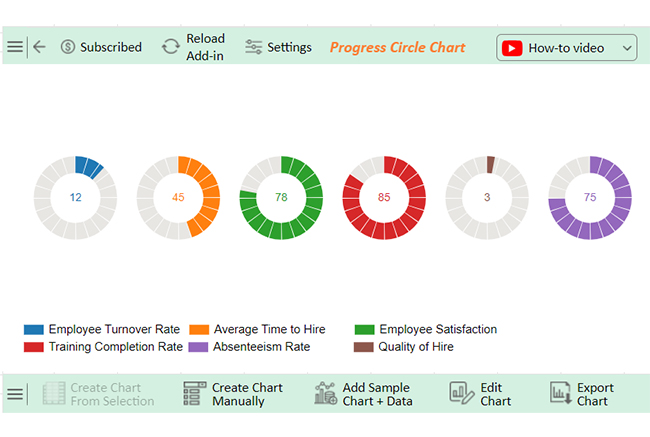
Task: Click the Average Time to Hire legend text
Action: point(269,329)
